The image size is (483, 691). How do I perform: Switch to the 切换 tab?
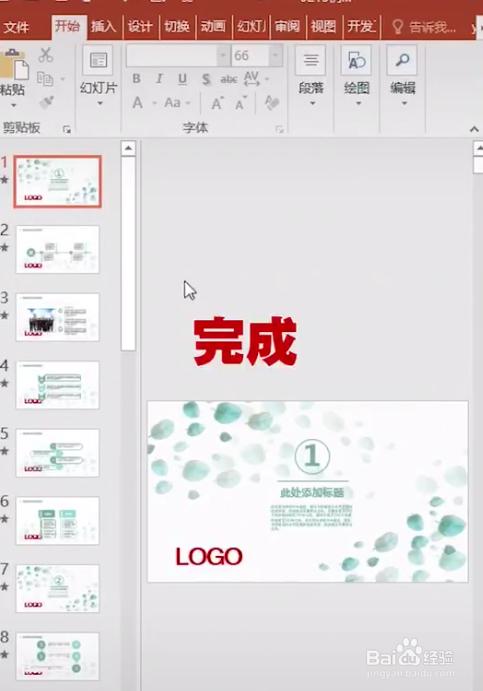177,27
